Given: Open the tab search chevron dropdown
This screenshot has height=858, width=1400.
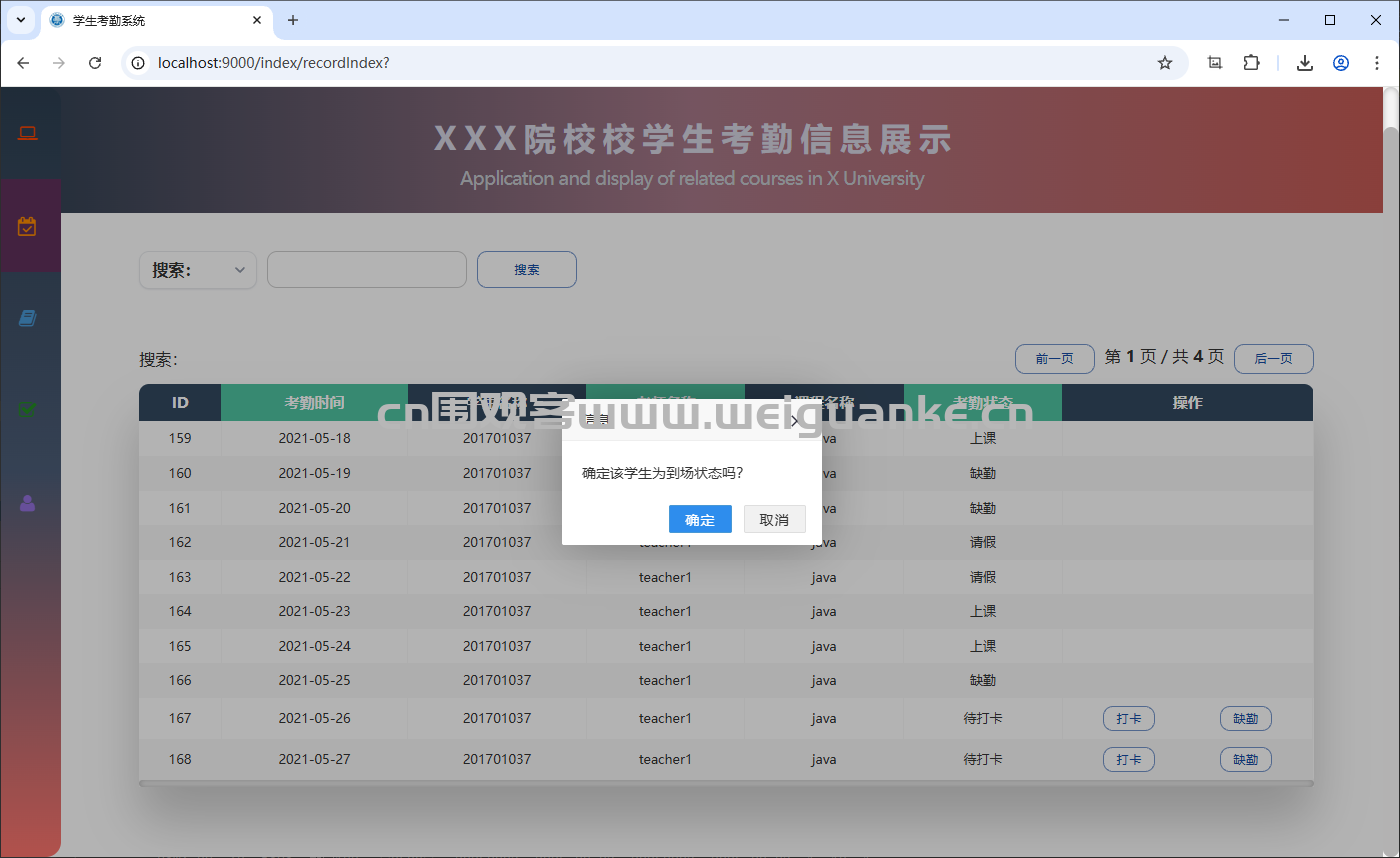Looking at the screenshot, I should tap(21, 20).
